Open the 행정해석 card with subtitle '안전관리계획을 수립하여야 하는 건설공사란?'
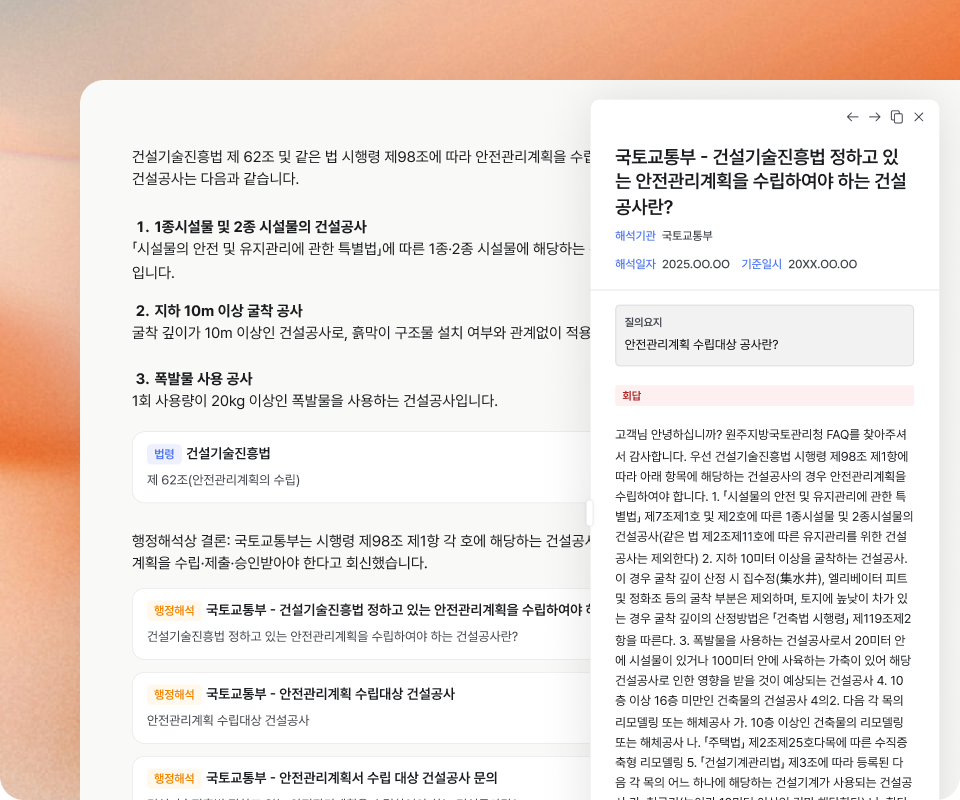 [x=361, y=624]
